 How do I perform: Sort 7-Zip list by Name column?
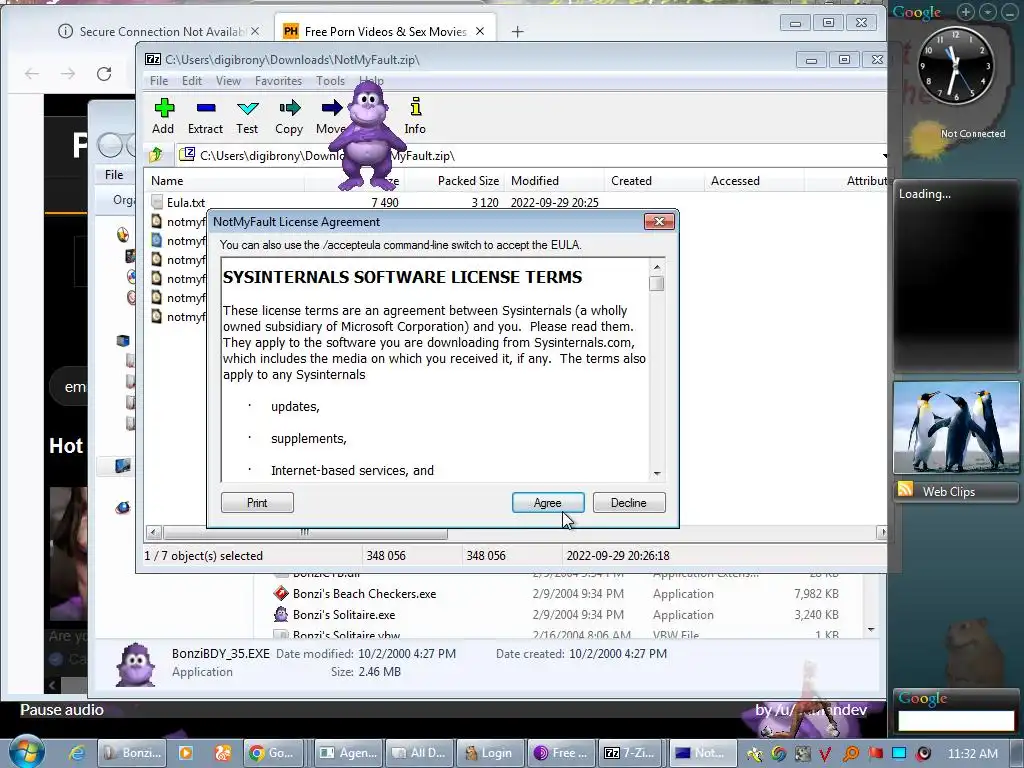click(x=167, y=181)
